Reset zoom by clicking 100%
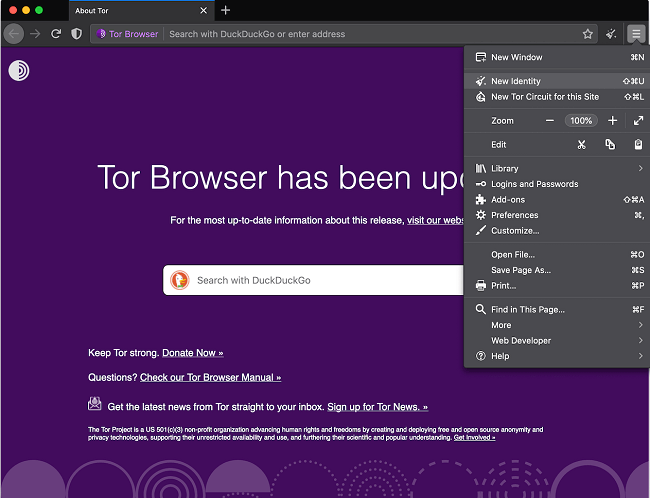650x498 pixels. click(581, 121)
